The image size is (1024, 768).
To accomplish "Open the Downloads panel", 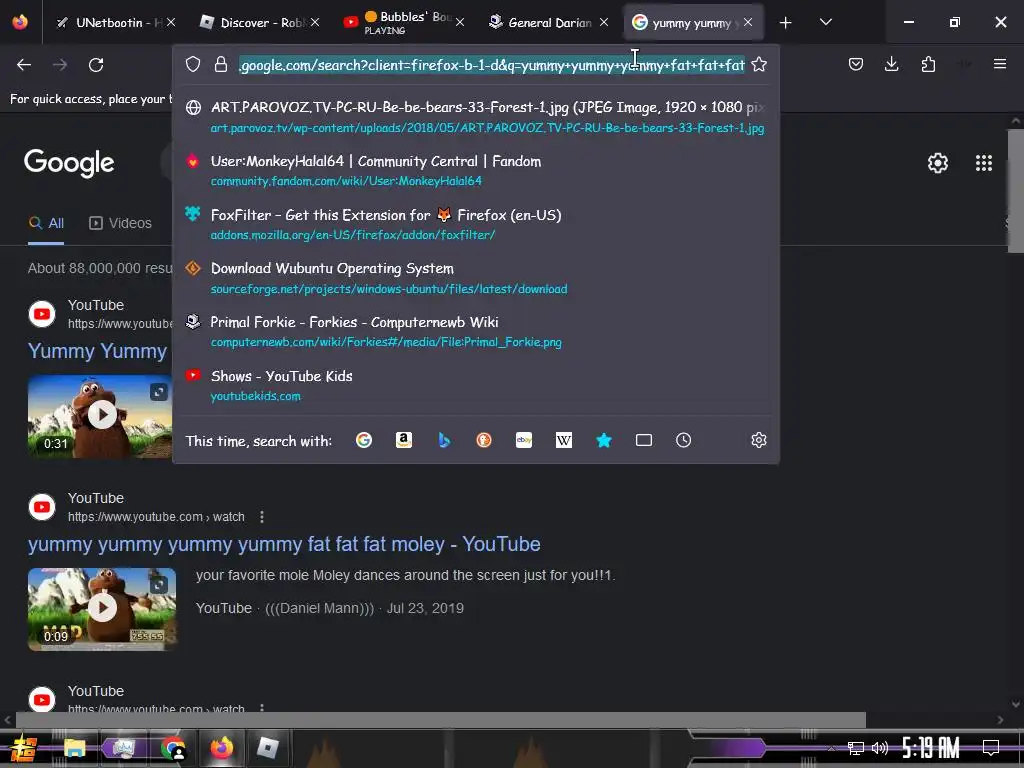I will pos(891,64).
